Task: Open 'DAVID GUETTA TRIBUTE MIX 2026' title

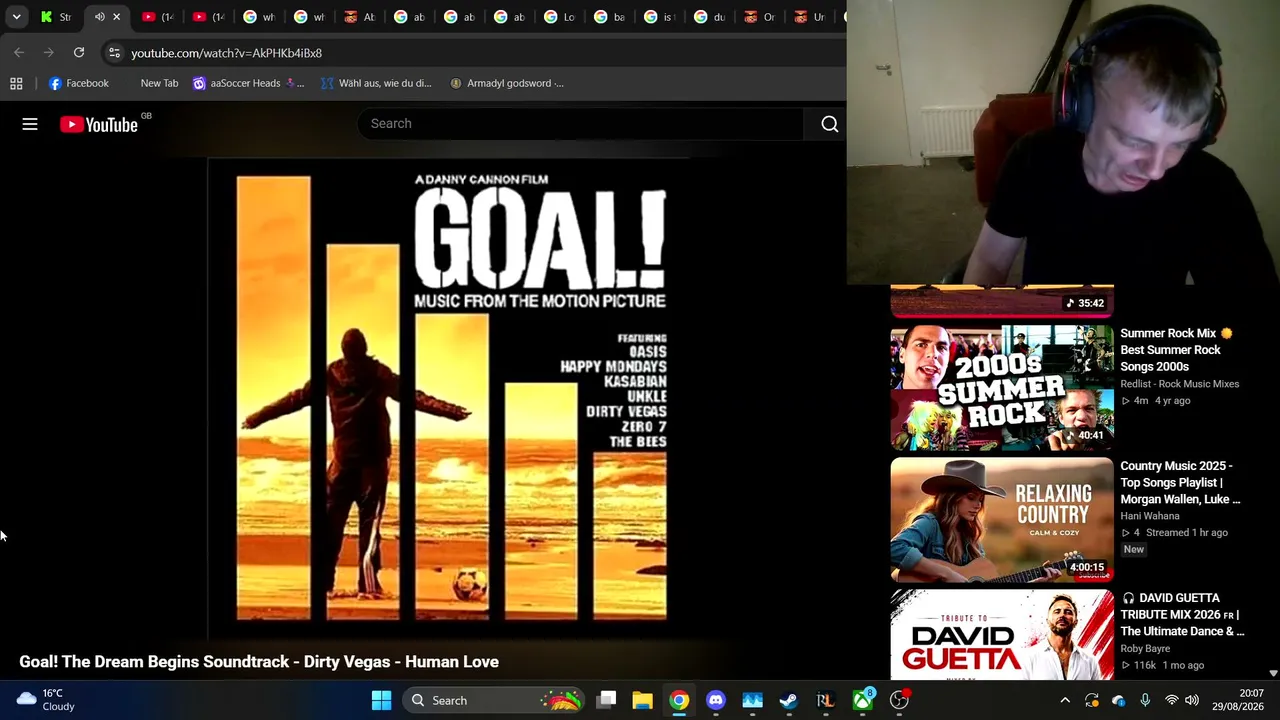Action: click(x=1182, y=615)
